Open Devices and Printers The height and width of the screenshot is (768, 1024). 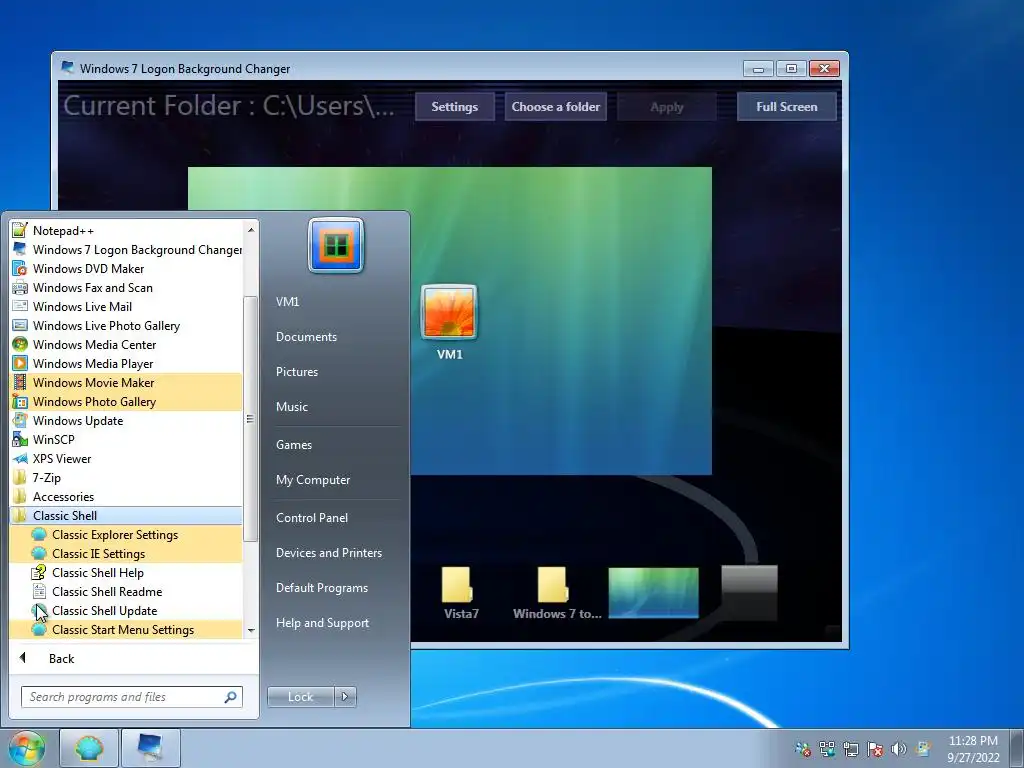(336, 553)
